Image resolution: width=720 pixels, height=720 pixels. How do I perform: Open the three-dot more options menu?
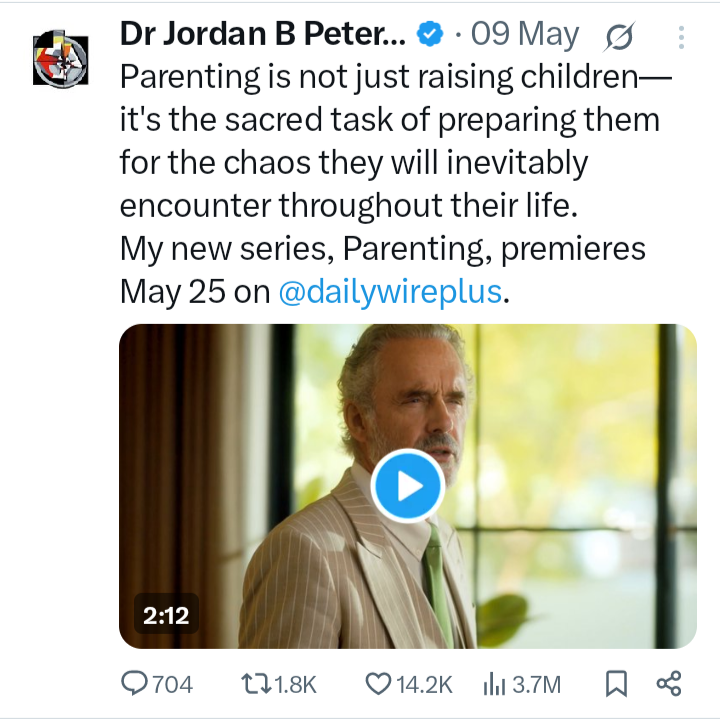pos(681,37)
